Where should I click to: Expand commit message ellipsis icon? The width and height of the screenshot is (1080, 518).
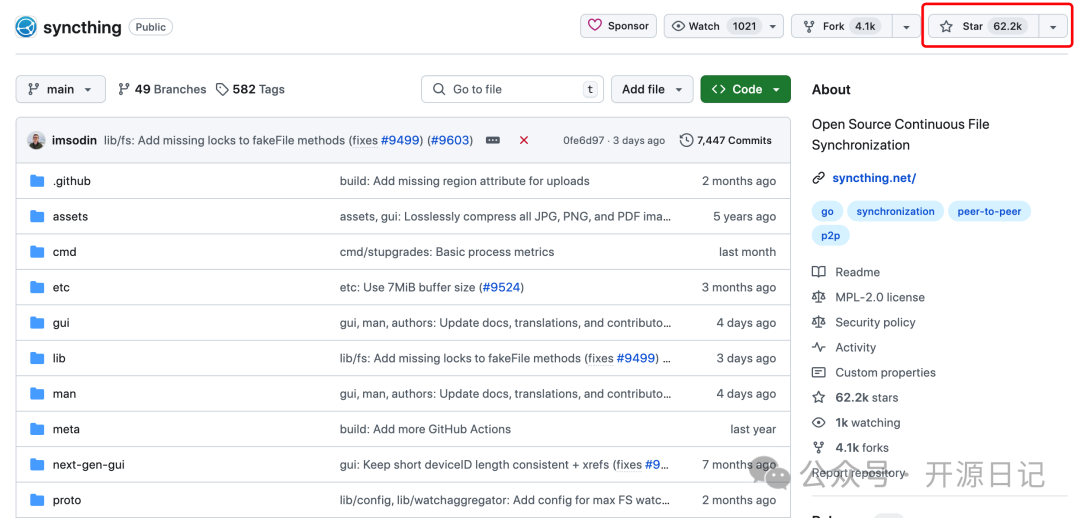tap(493, 141)
